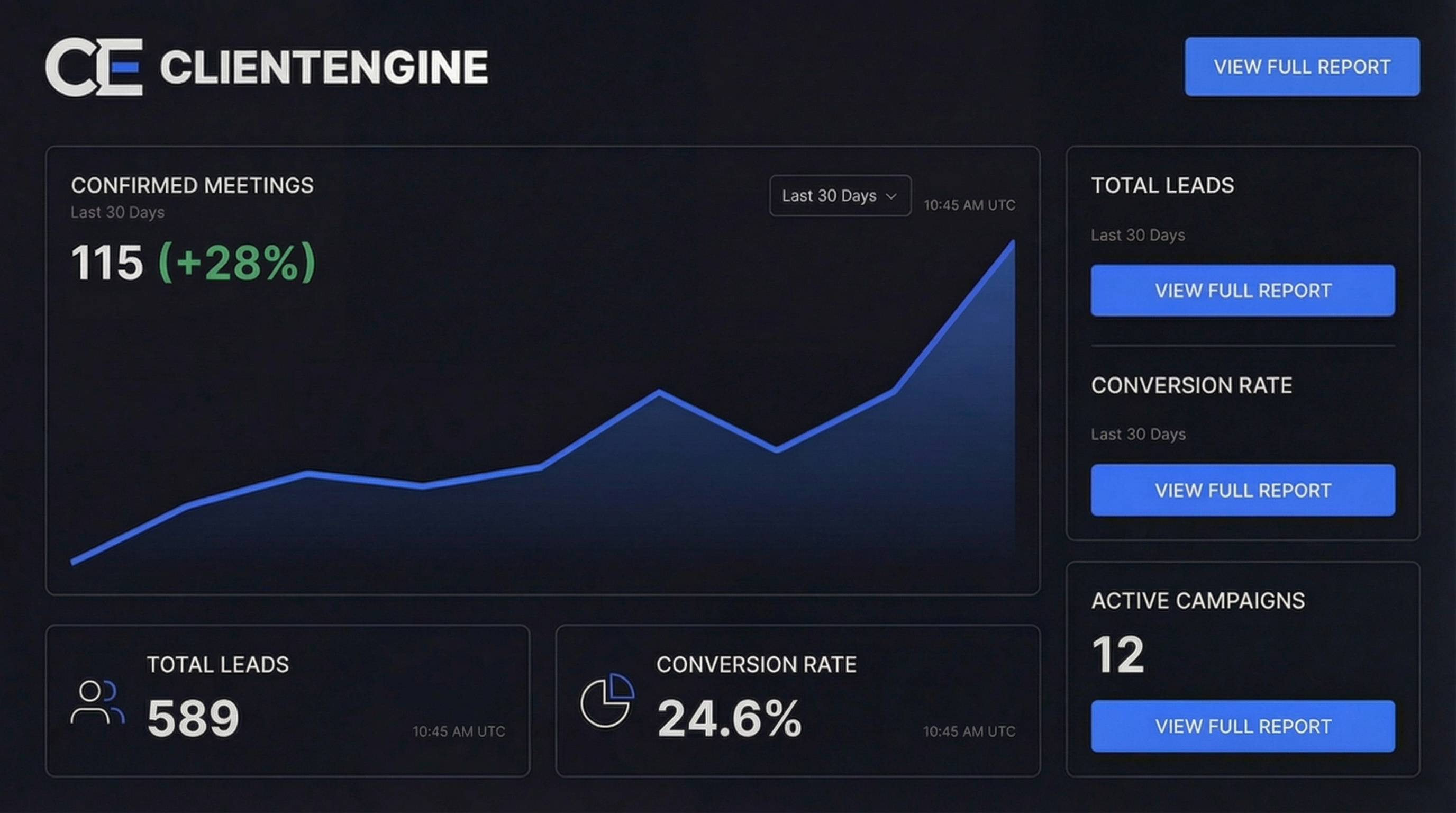Click the Confirmed Meetings heading

pyautogui.click(x=192, y=185)
